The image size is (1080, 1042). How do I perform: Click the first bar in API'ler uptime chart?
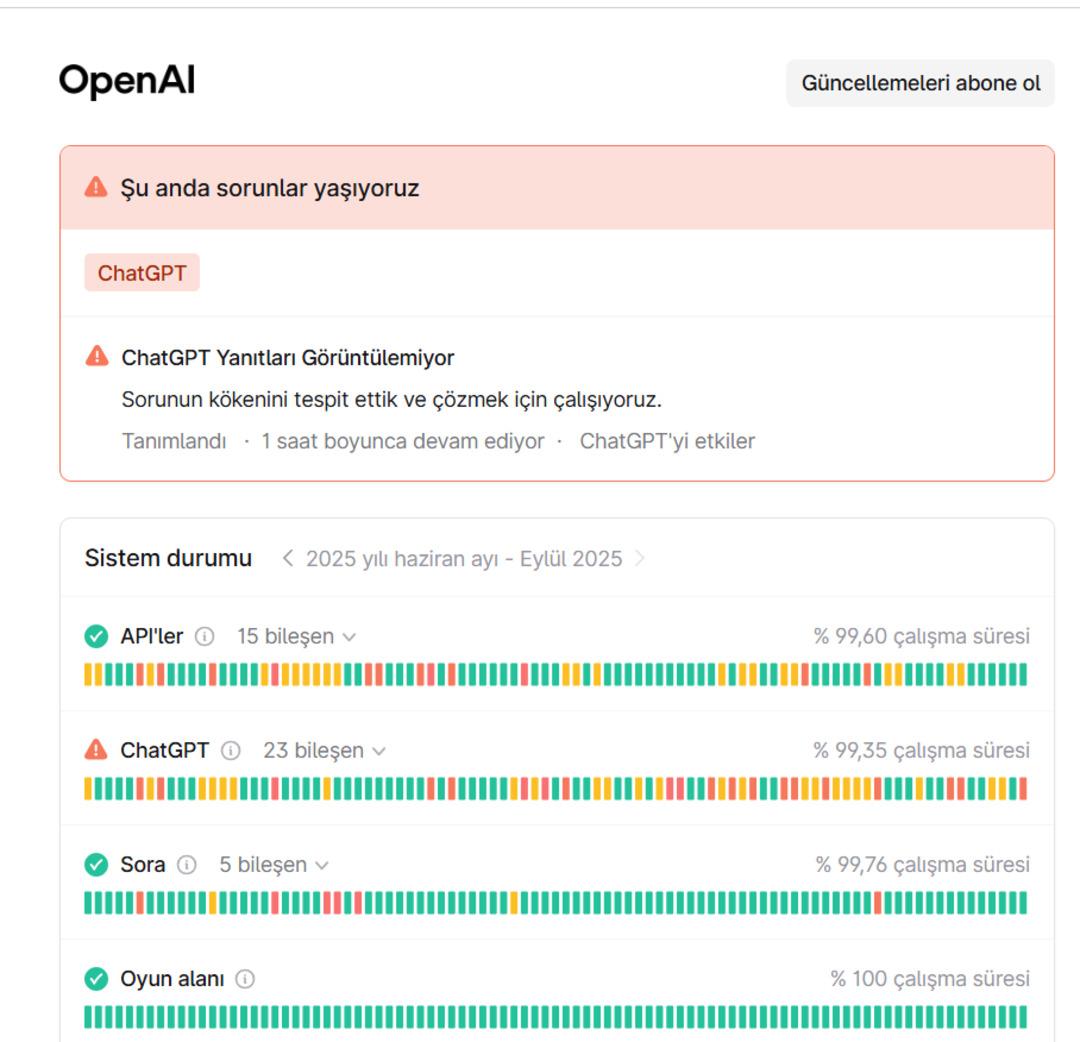(x=88, y=674)
